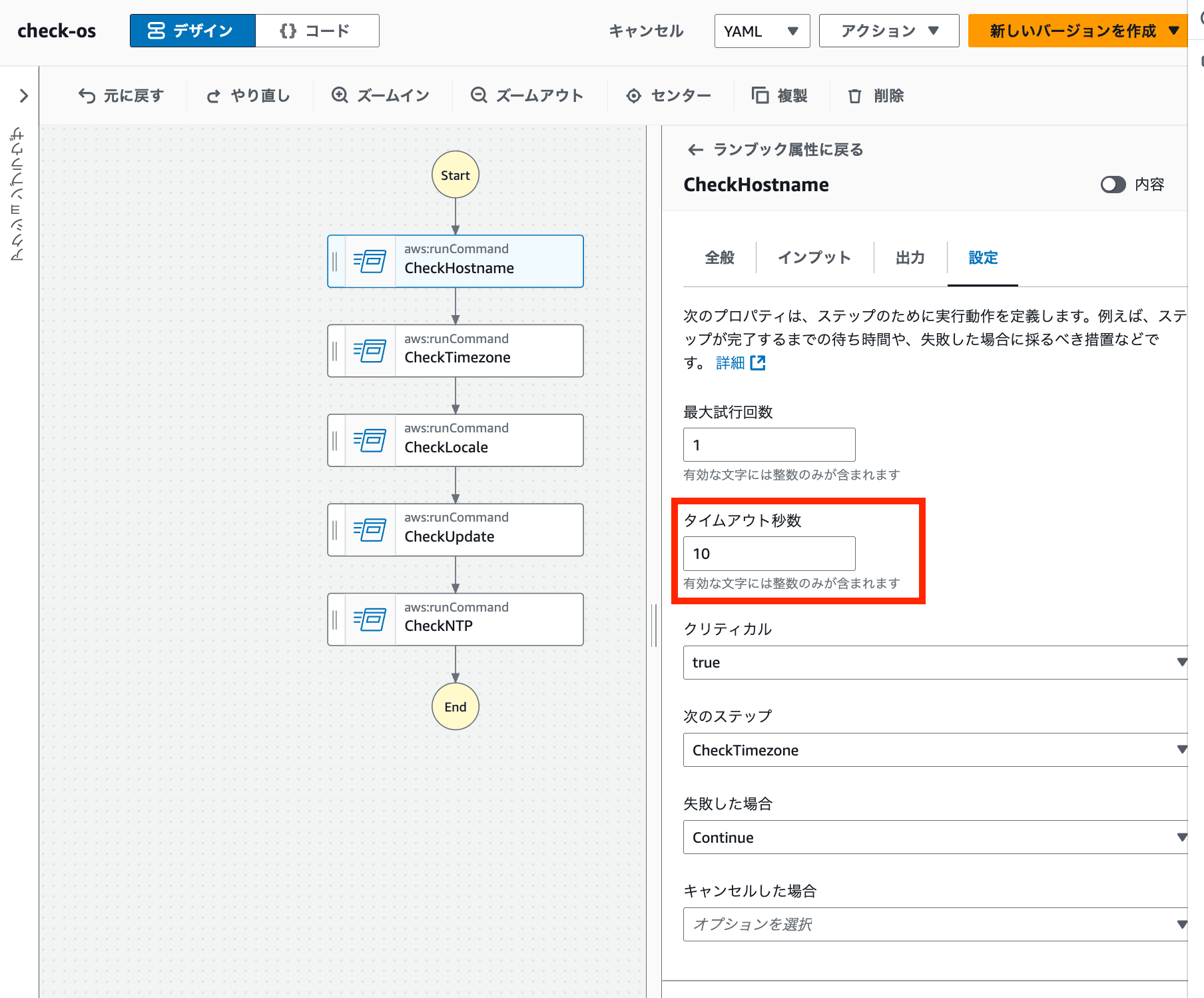The width and height of the screenshot is (1204, 998).
Task: Open the 失敗した場合 dropdown showing Continue
Action: tap(935, 837)
